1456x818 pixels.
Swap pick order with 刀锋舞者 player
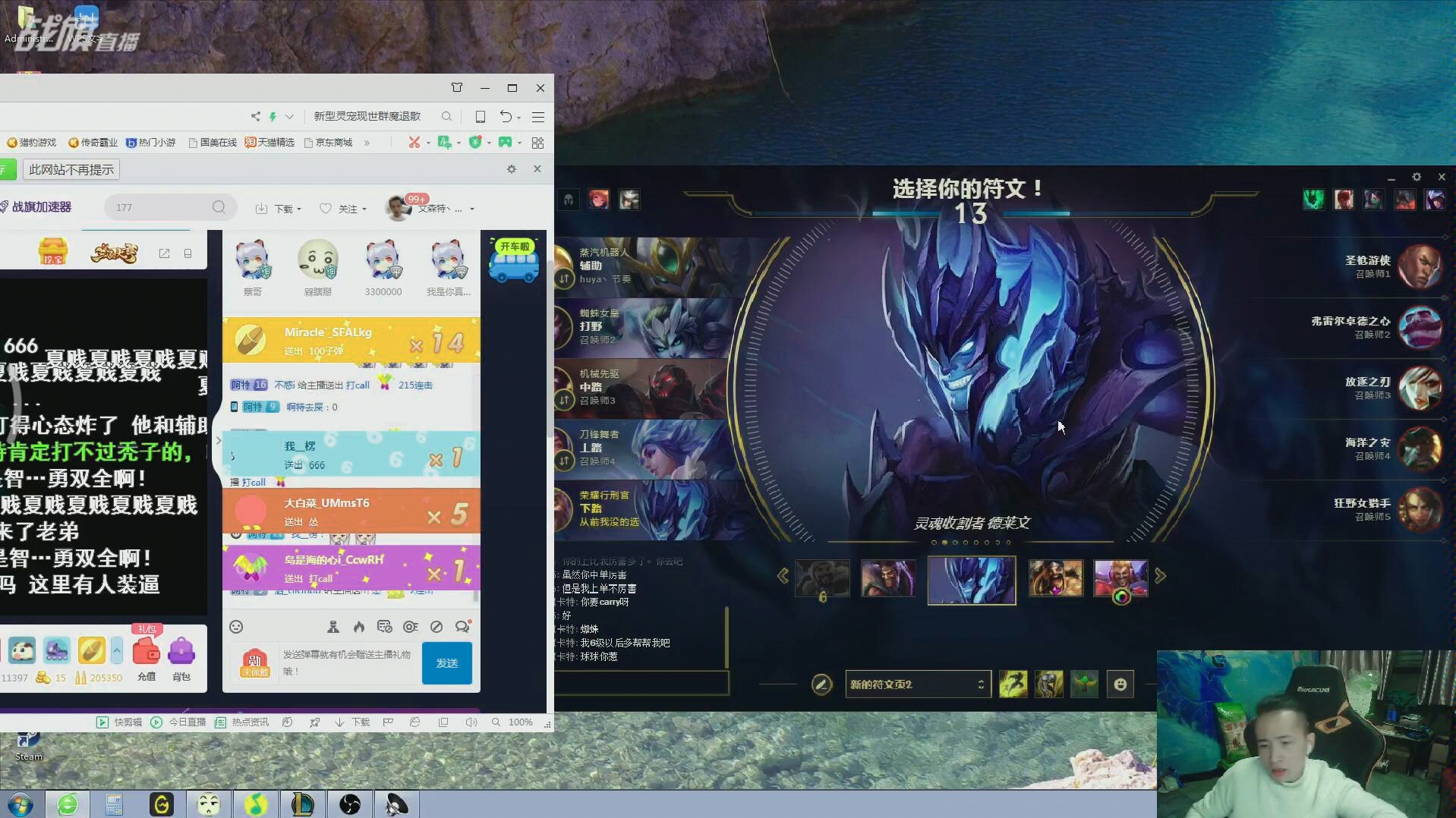[x=564, y=460]
